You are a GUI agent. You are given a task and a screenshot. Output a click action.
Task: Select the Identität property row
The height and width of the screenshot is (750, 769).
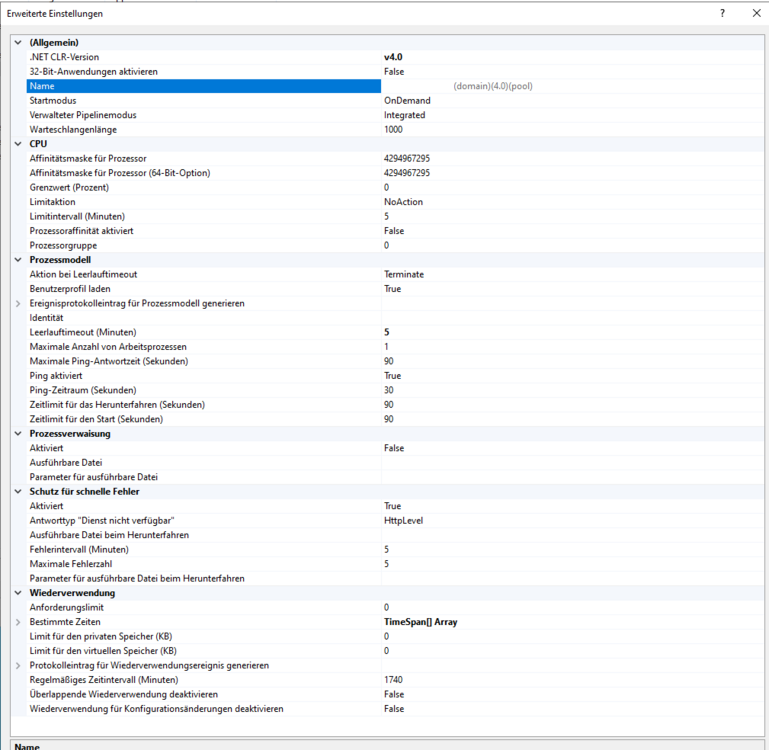point(200,318)
